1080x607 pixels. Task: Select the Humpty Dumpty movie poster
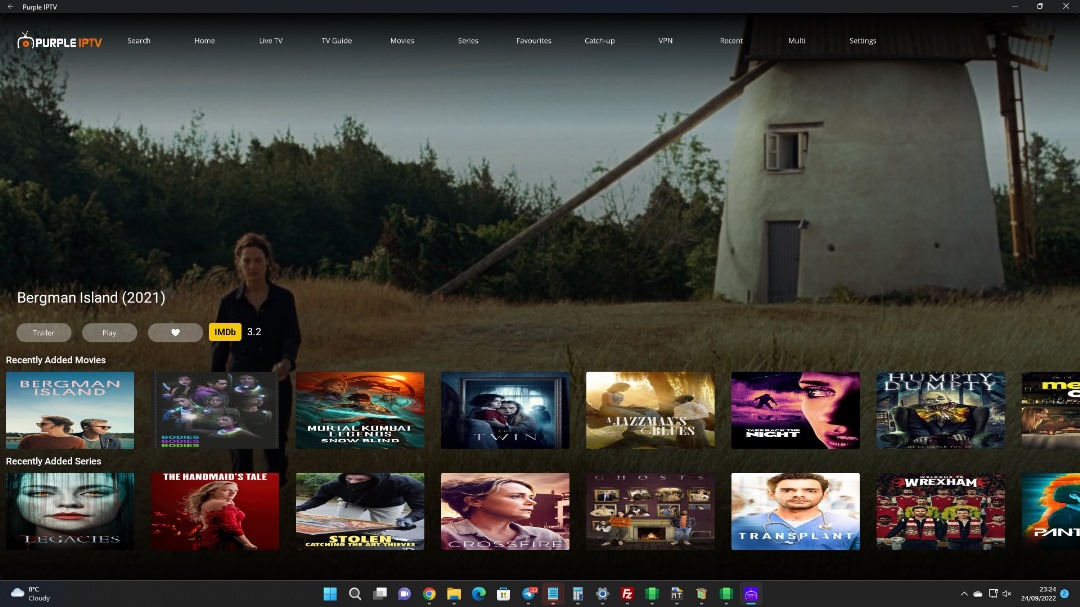pos(940,410)
